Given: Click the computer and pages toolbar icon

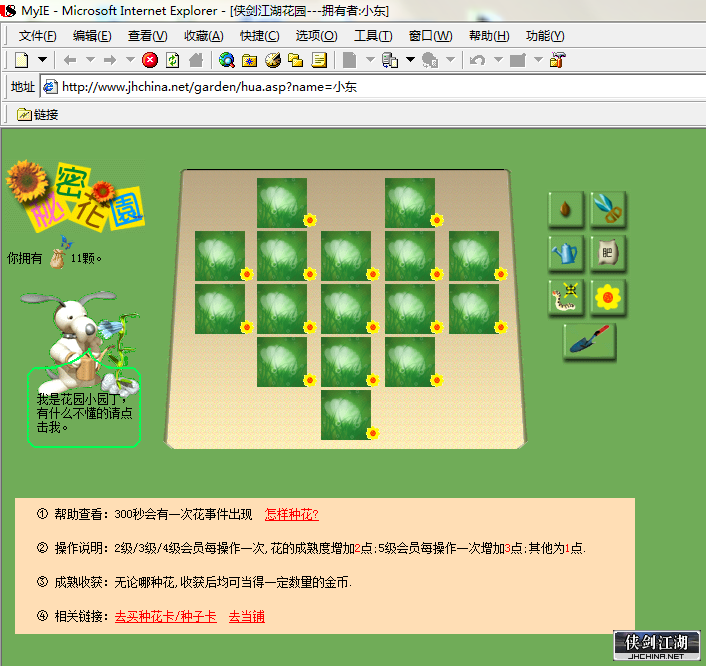Looking at the screenshot, I should 390,60.
